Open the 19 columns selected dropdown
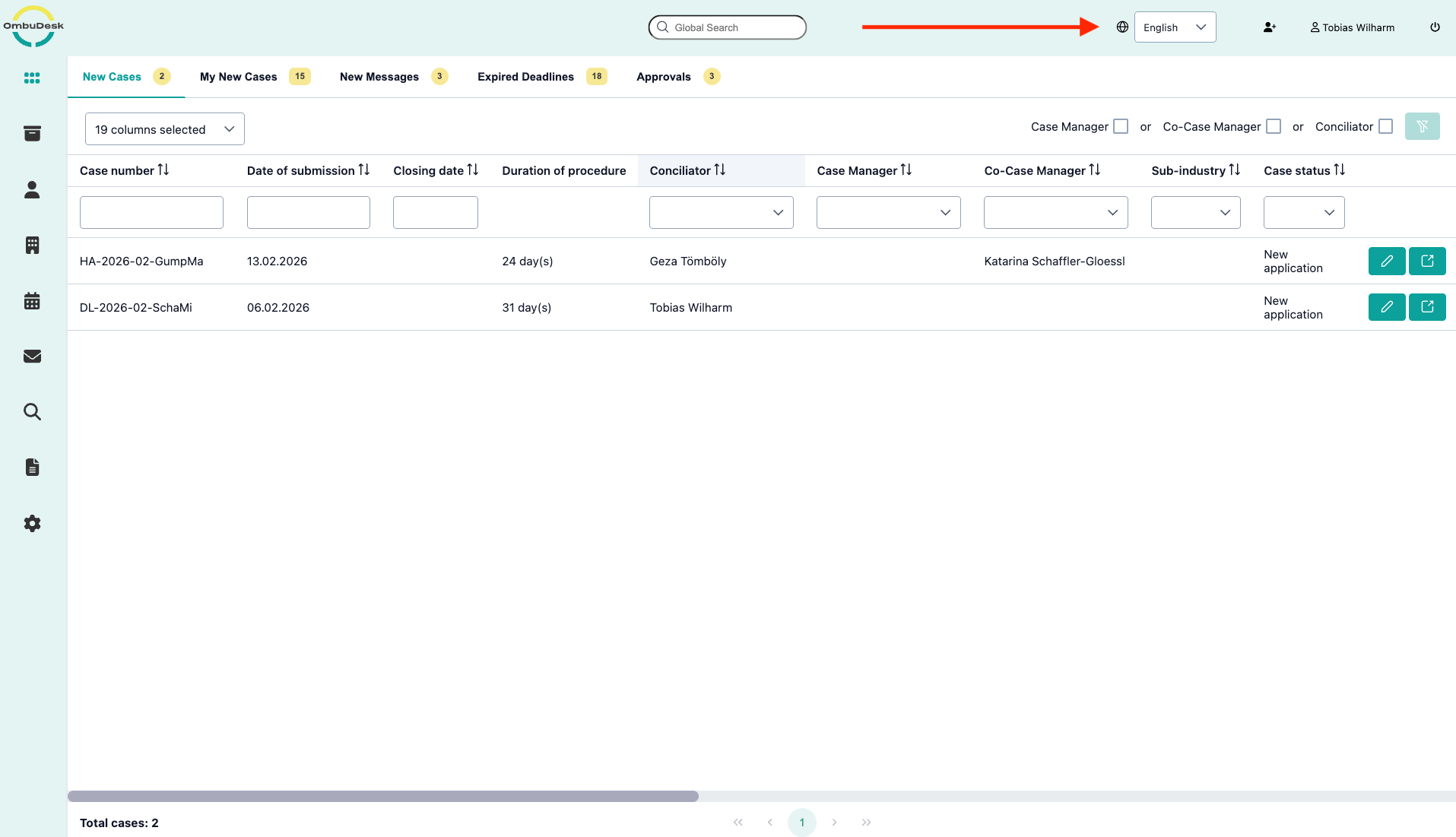 [164, 129]
